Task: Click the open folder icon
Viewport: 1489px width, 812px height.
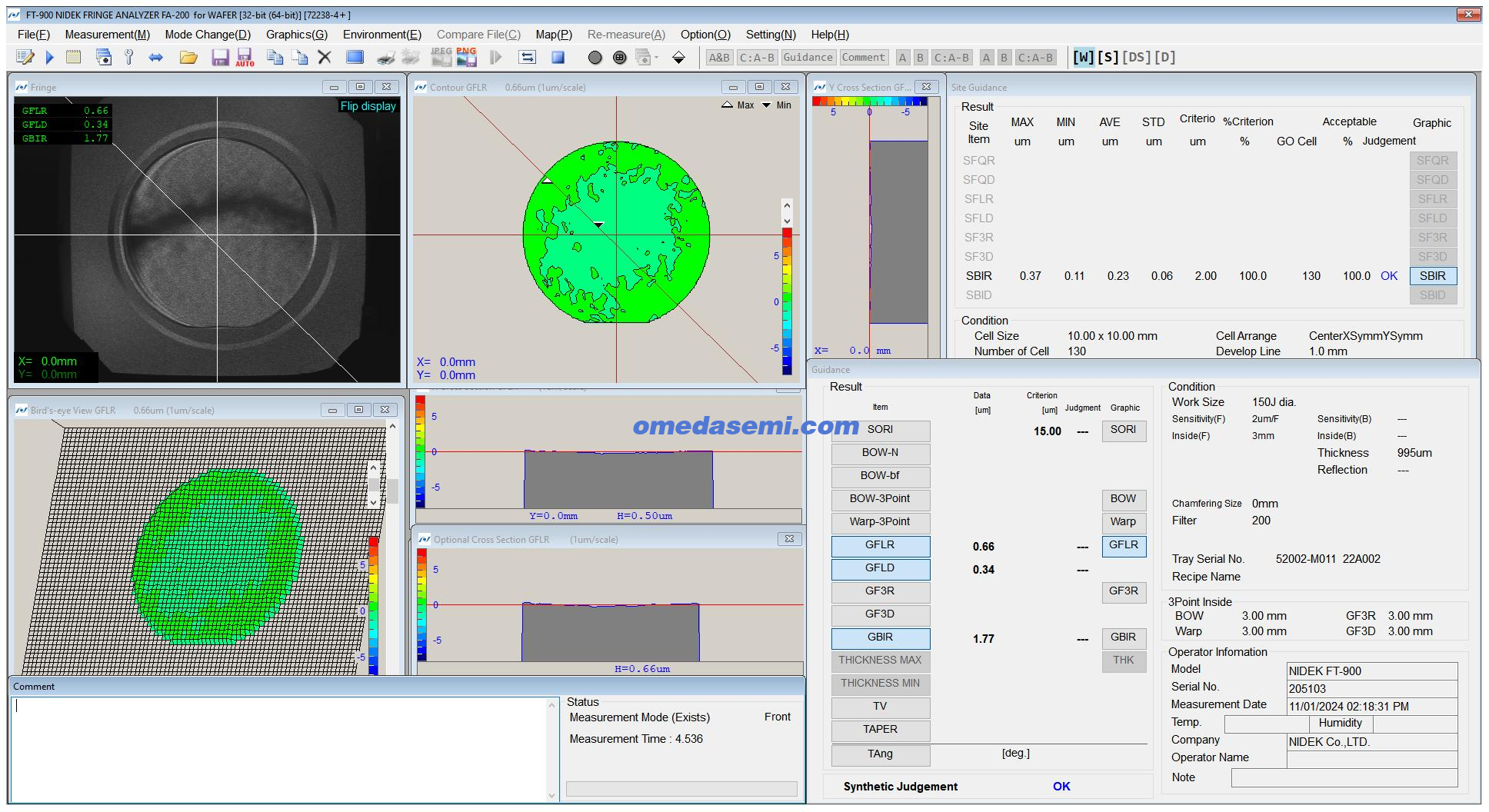Action: coord(188,58)
